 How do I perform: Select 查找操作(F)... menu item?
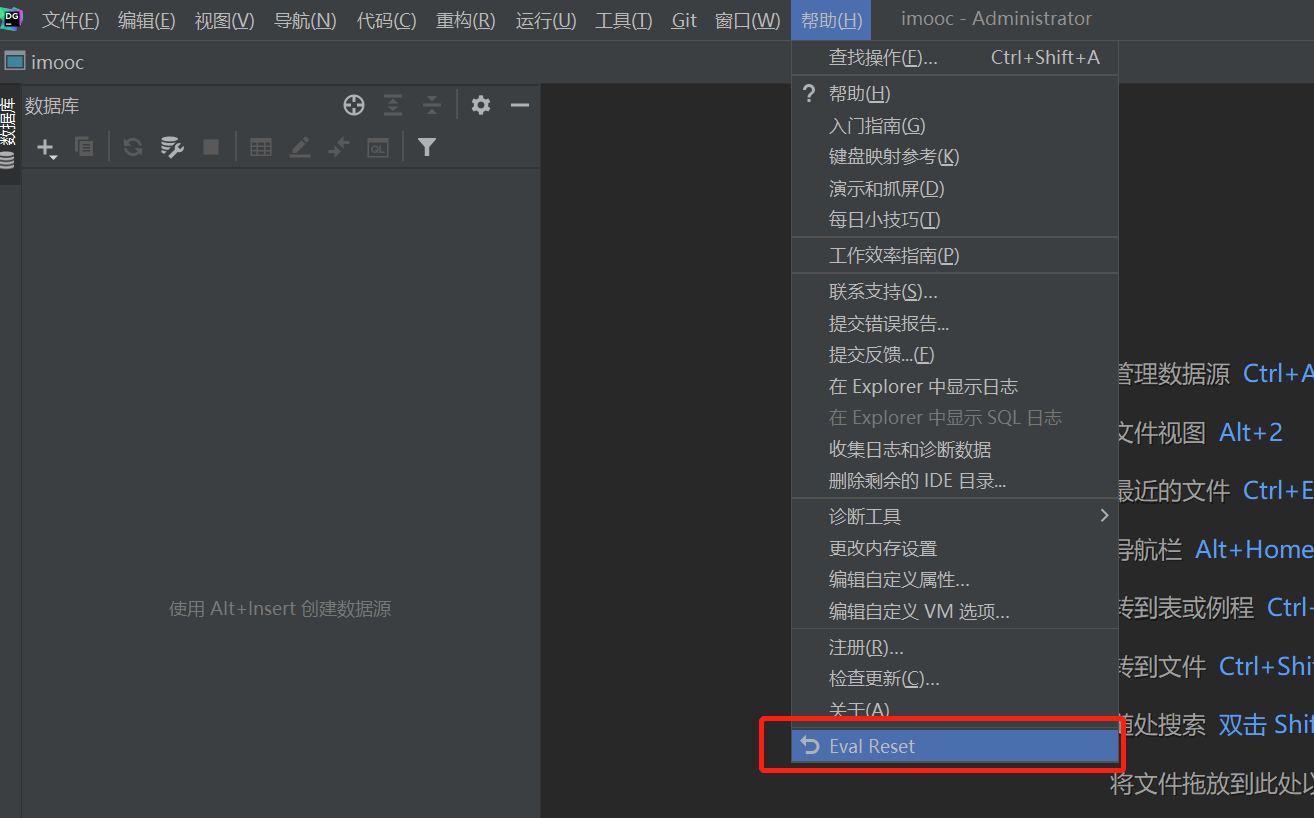955,58
